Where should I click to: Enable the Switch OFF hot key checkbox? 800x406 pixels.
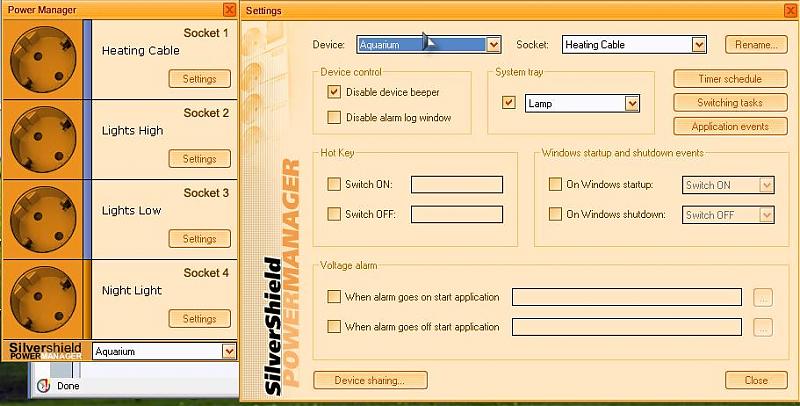click(334, 214)
